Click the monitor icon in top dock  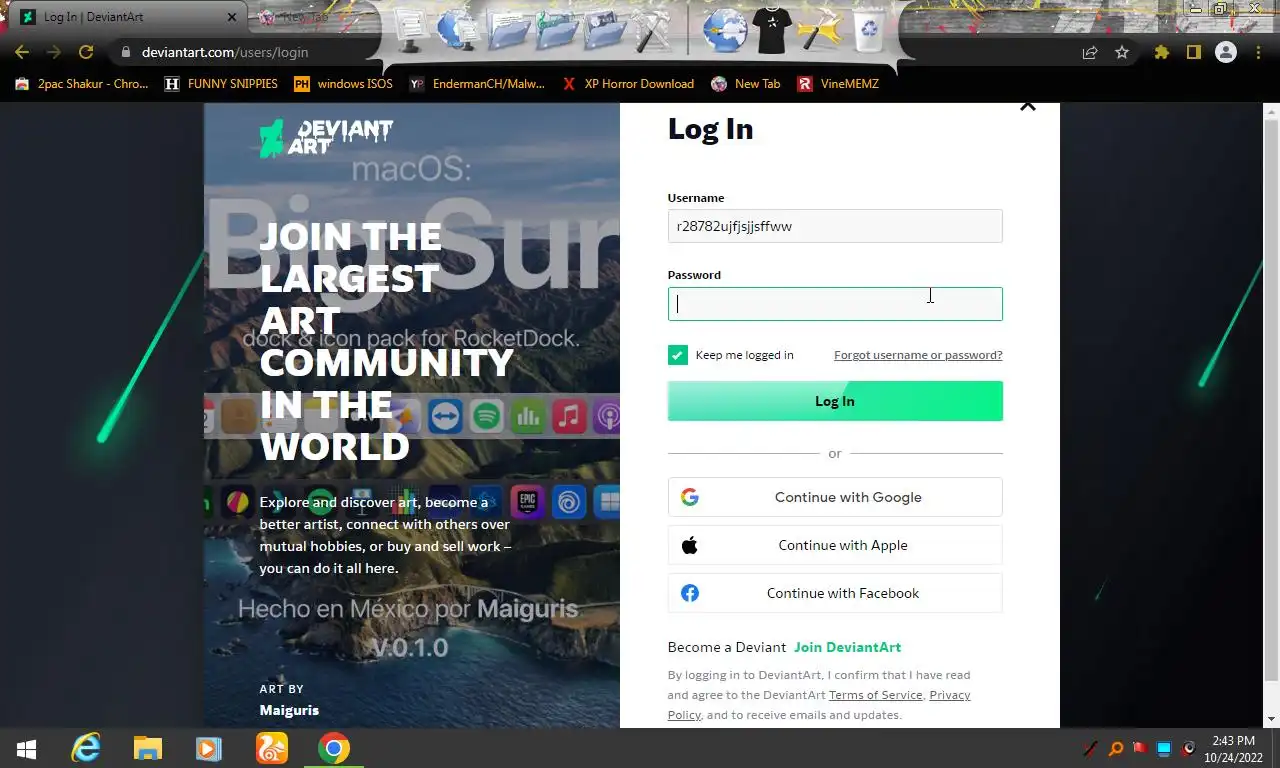(x=411, y=29)
